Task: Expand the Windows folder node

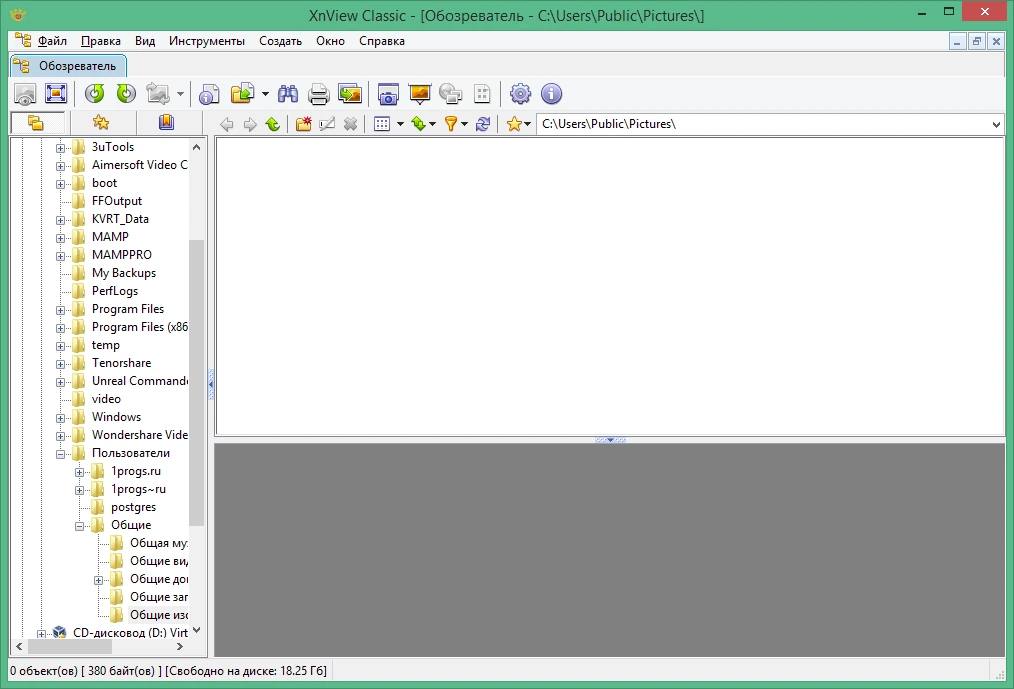Action: [x=60, y=418]
